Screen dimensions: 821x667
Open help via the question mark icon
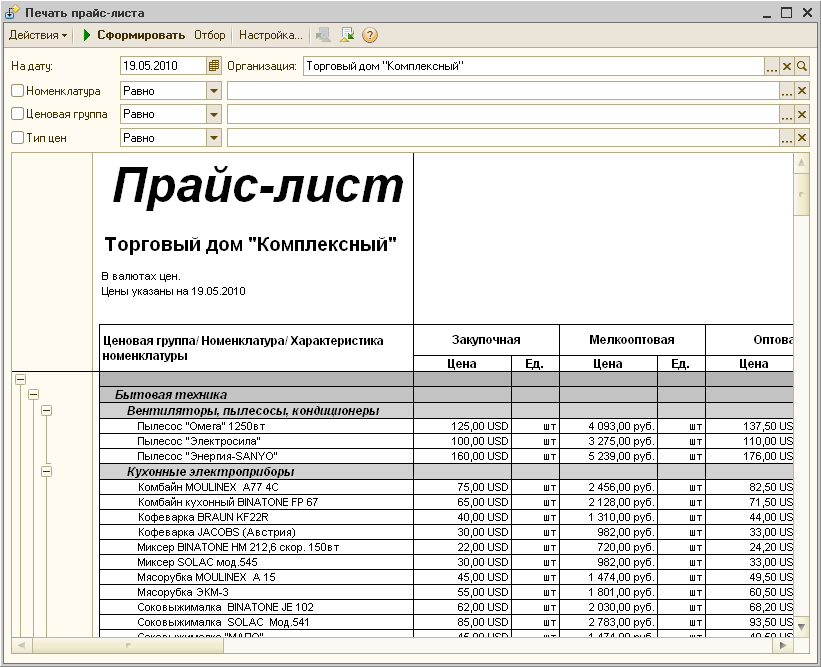[x=370, y=35]
